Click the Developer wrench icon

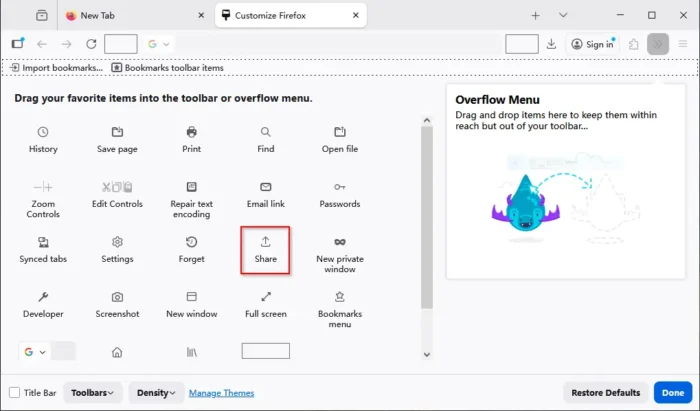coord(43,297)
